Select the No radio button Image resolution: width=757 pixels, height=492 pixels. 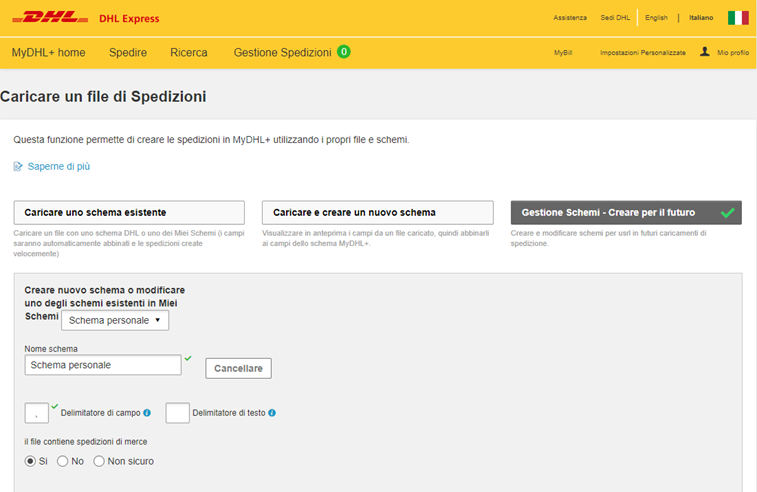coord(63,461)
